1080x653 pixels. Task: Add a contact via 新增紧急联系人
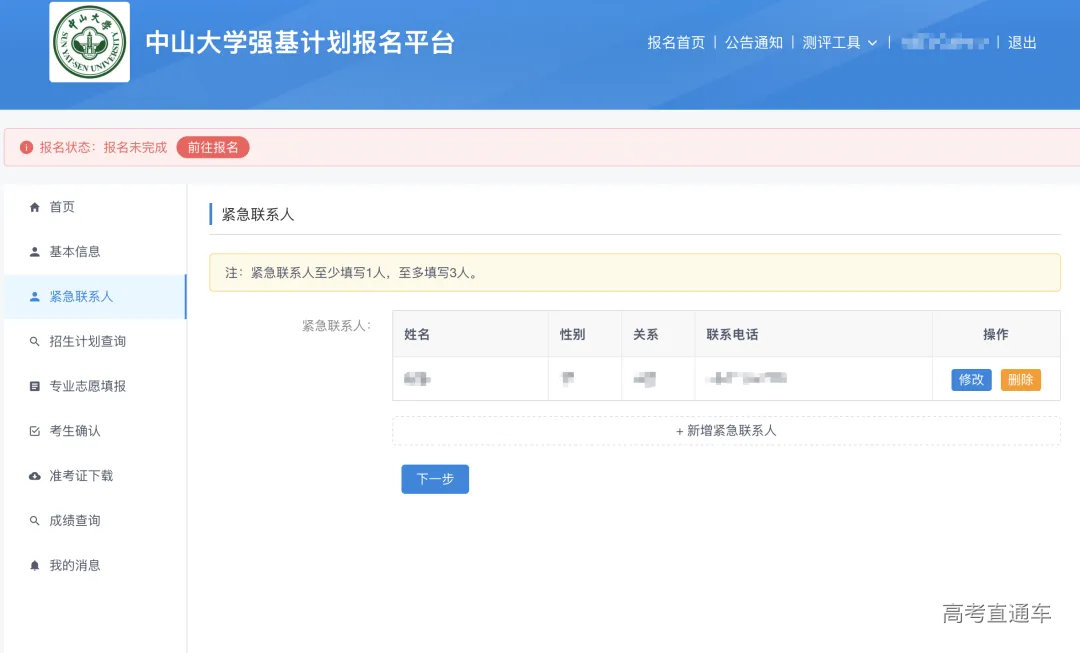[x=727, y=431]
